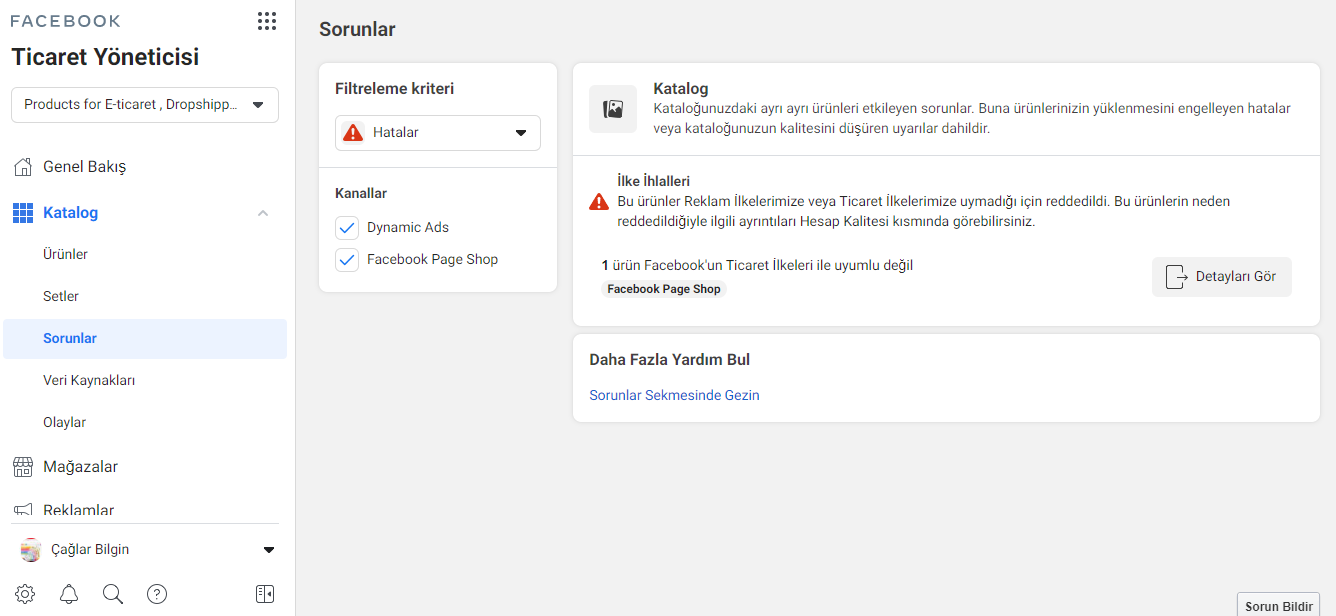Open the nine-dot apps grid menu
The width and height of the screenshot is (1336, 616).
pyautogui.click(x=266, y=21)
